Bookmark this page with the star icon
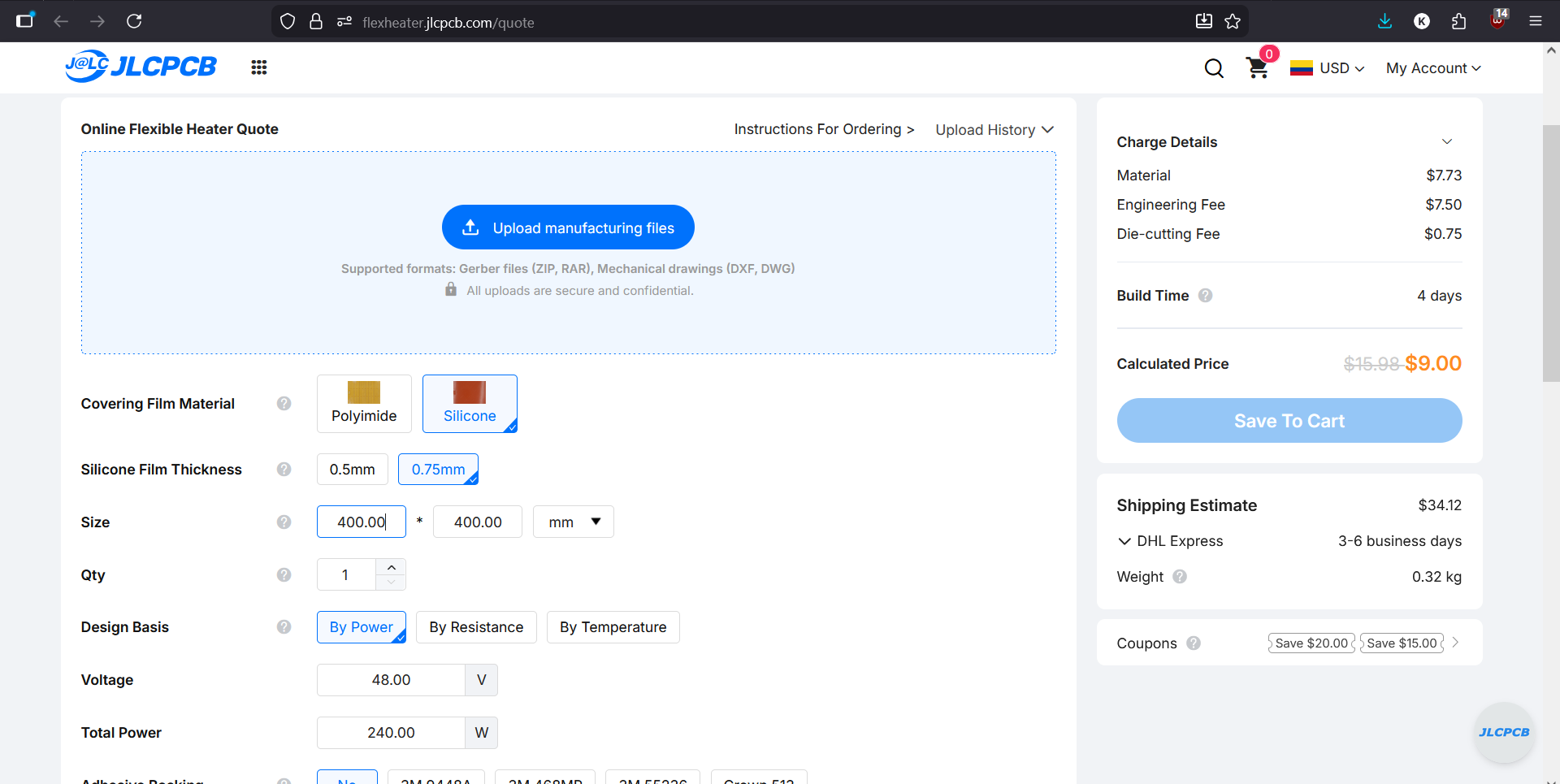 click(1233, 22)
